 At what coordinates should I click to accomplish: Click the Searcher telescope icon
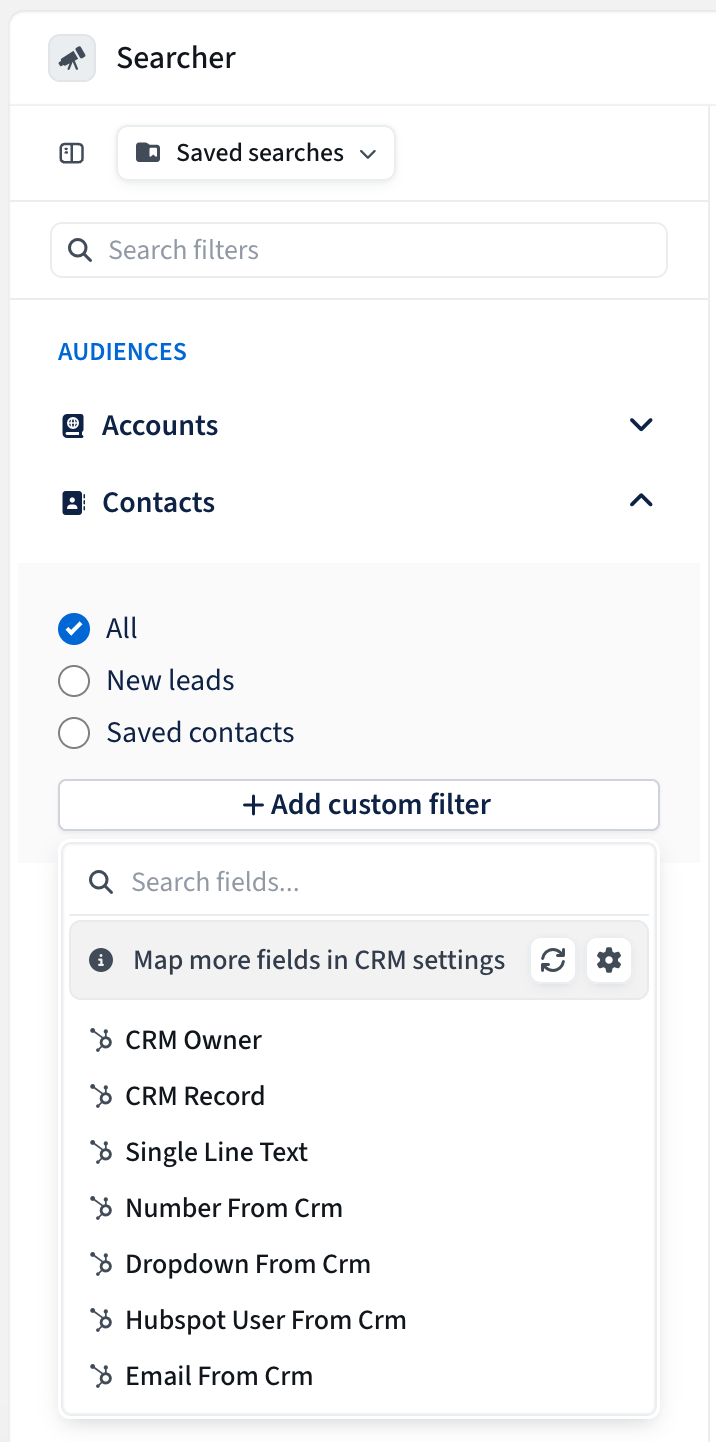[x=72, y=58]
